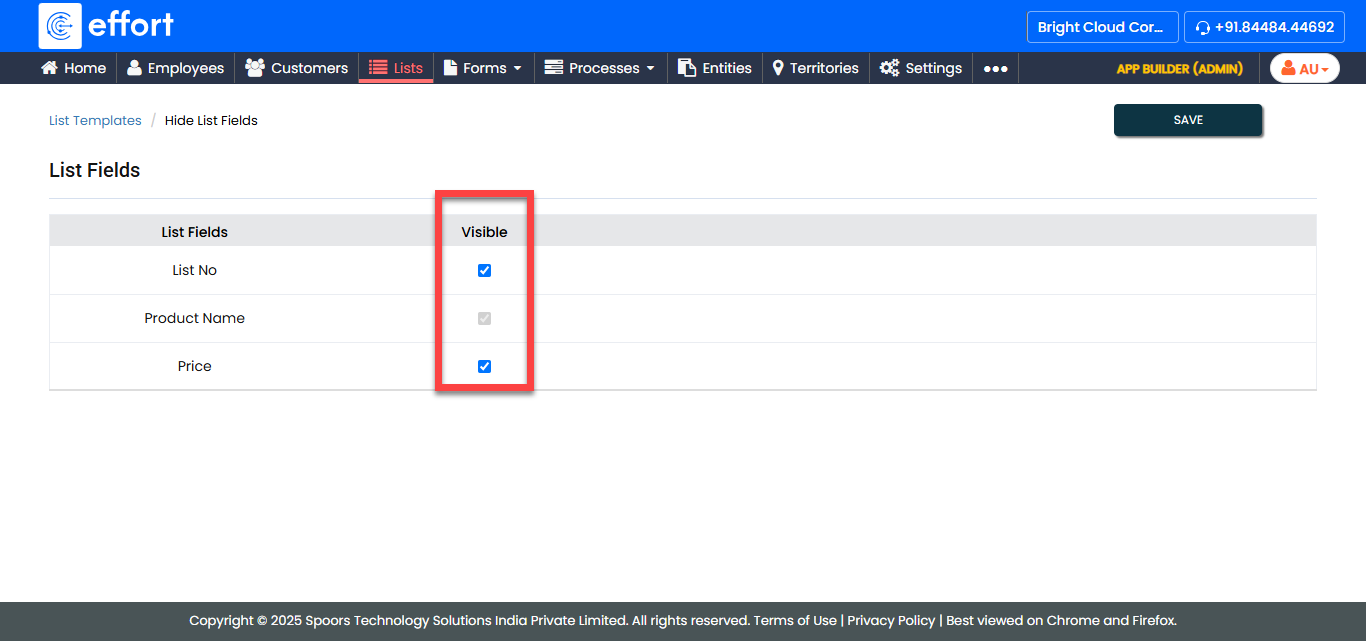Click the effort logo icon

pyautogui.click(x=60, y=26)
